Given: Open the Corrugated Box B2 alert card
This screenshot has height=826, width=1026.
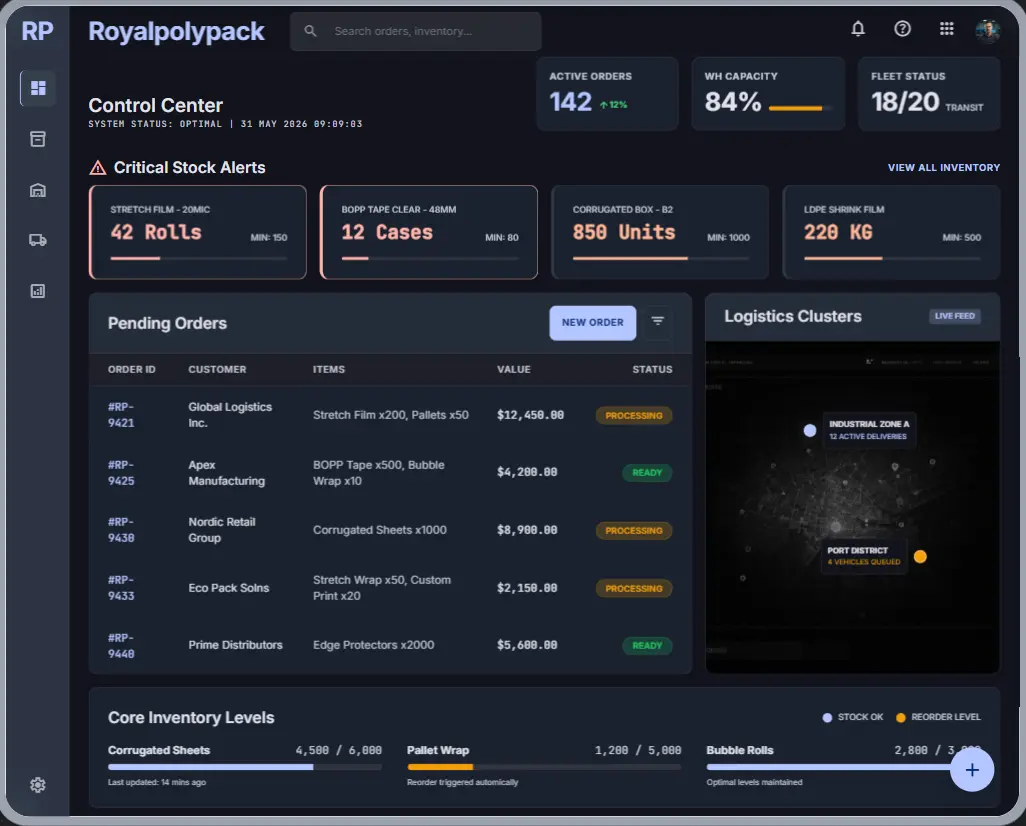Looking at the screenshot, I should (x=660, y=232).
